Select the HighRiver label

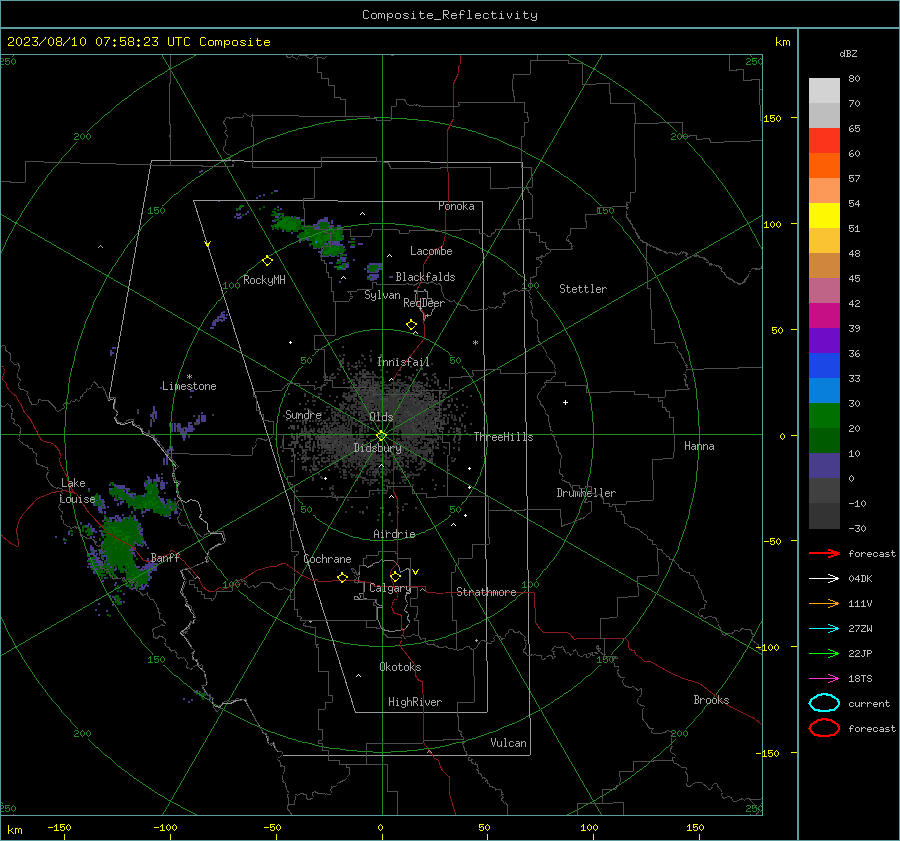(x=415, y=702)
